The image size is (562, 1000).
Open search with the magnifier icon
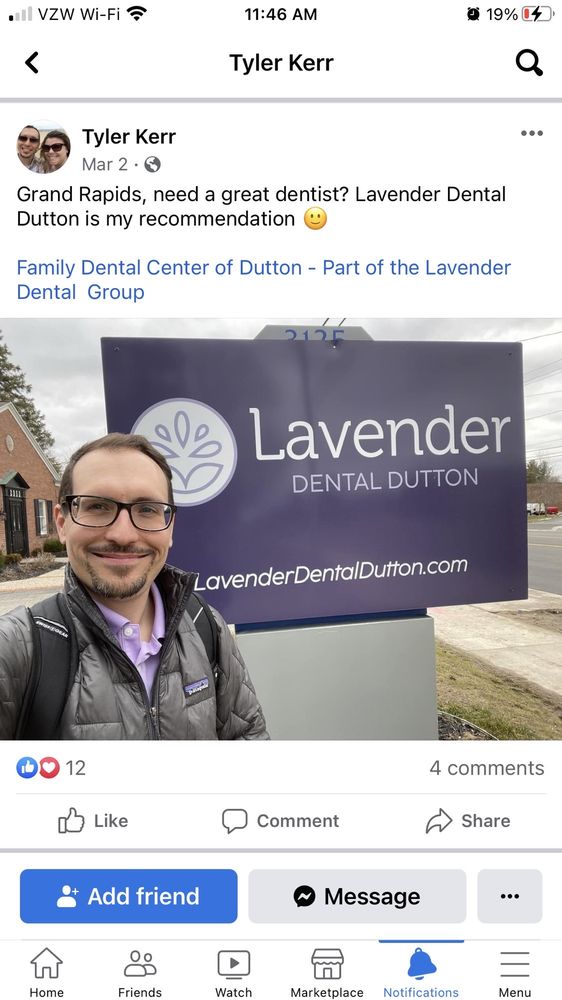pos(529,62)
